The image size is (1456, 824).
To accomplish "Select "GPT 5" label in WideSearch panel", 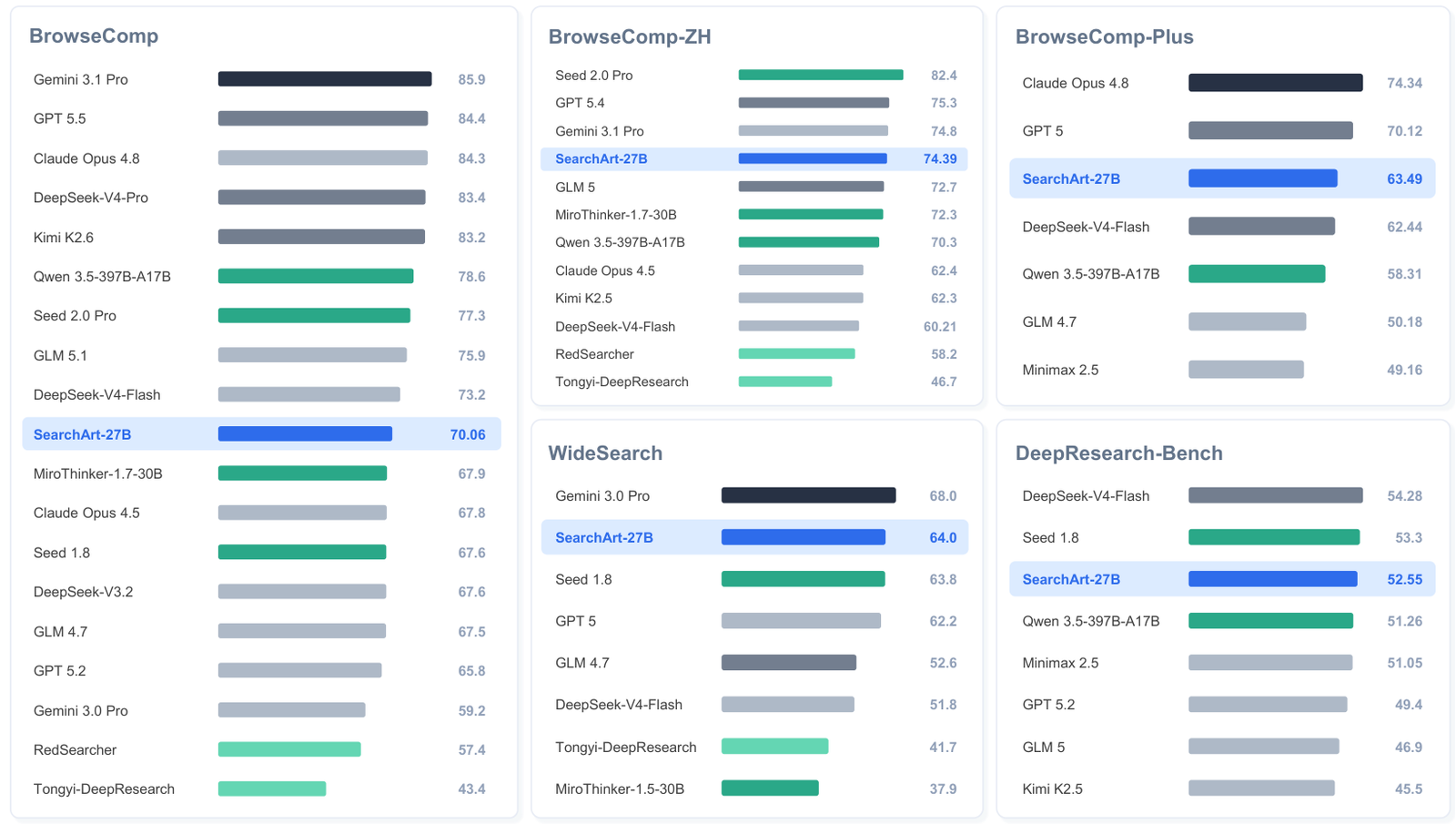I will (x=576, y=621).
